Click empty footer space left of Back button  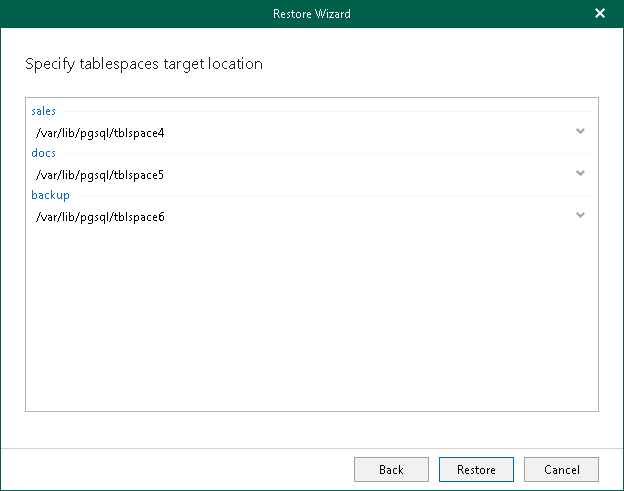click(180, 469)
